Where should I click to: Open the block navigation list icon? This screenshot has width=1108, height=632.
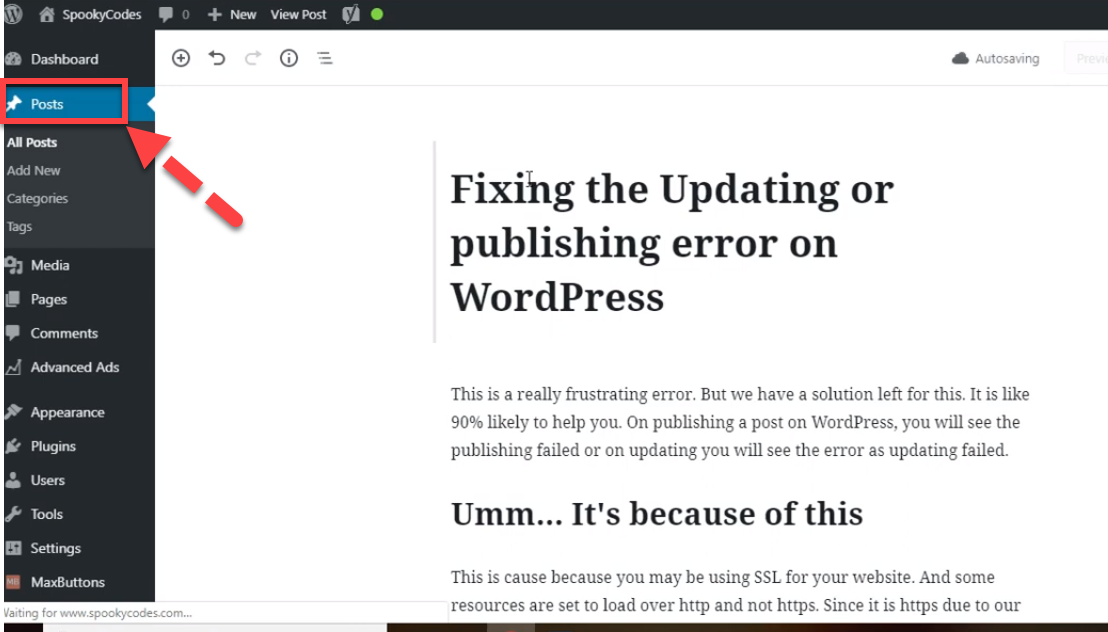click(325, 58)
